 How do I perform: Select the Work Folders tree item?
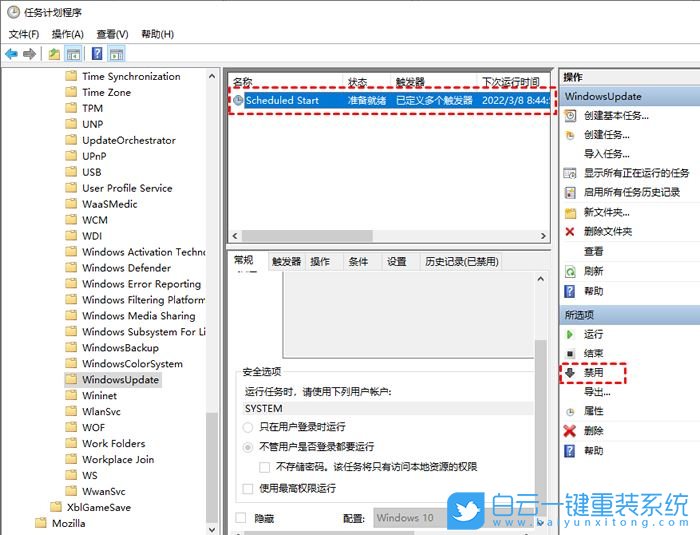[x=113, y=443]
